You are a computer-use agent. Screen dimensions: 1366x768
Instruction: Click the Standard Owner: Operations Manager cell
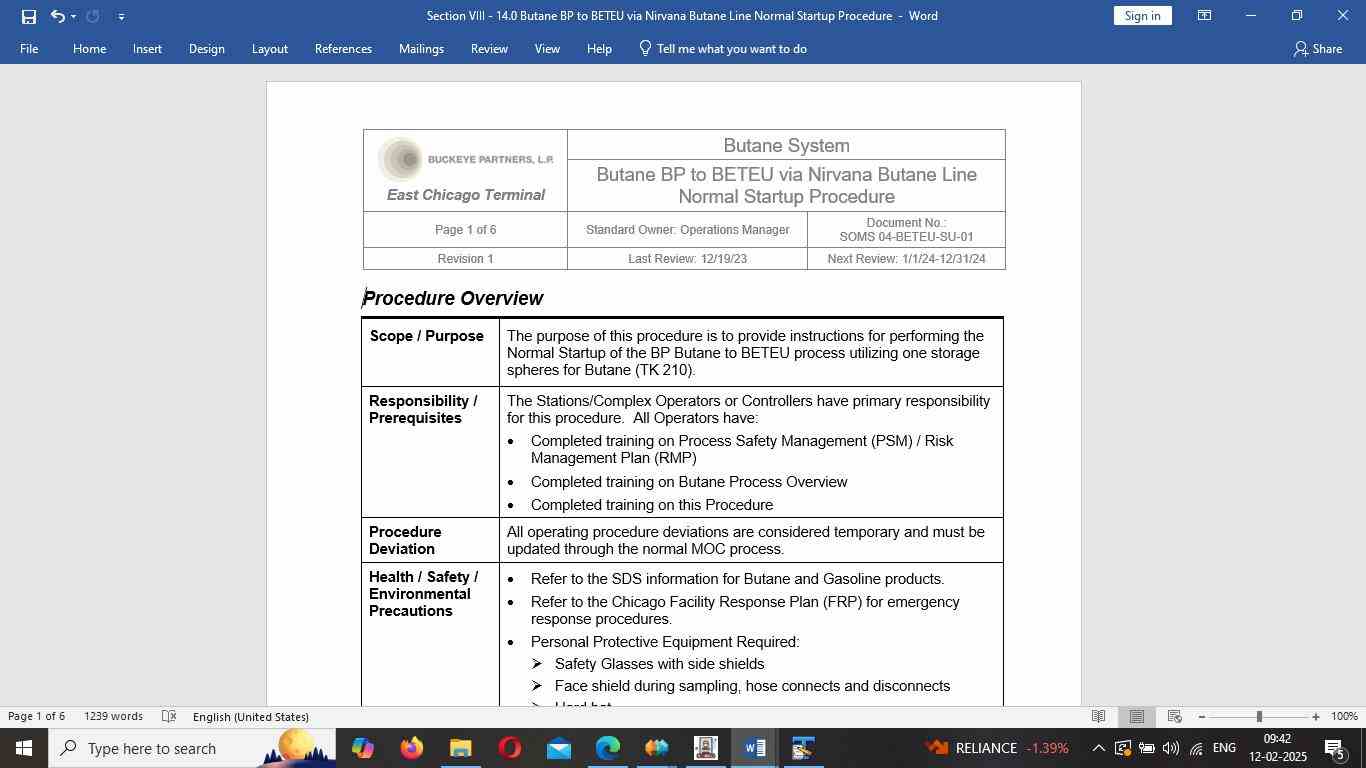click(x=687, y=230)
